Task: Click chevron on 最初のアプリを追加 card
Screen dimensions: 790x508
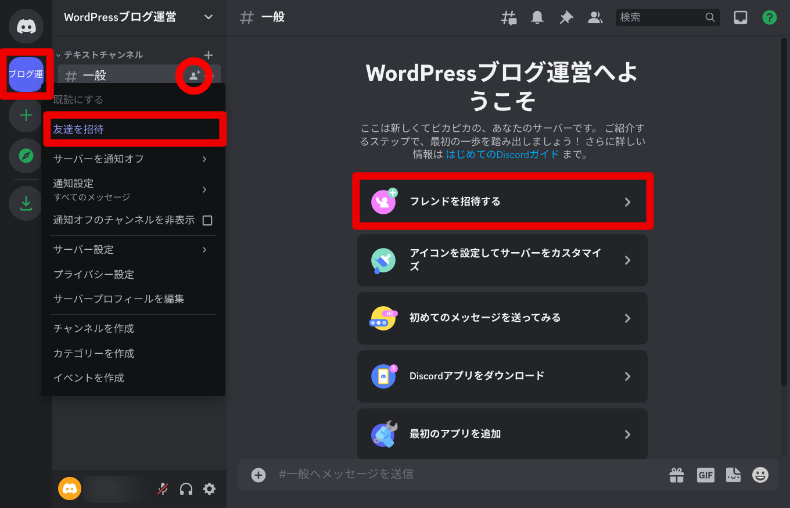Action: pos(627,434)
